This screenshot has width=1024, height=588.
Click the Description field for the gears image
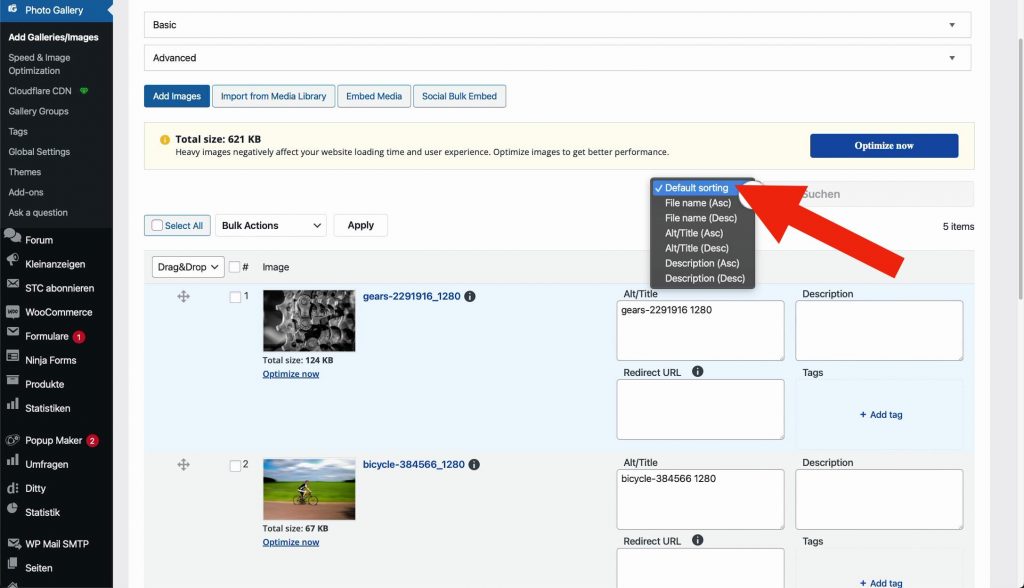click(878, 330)
